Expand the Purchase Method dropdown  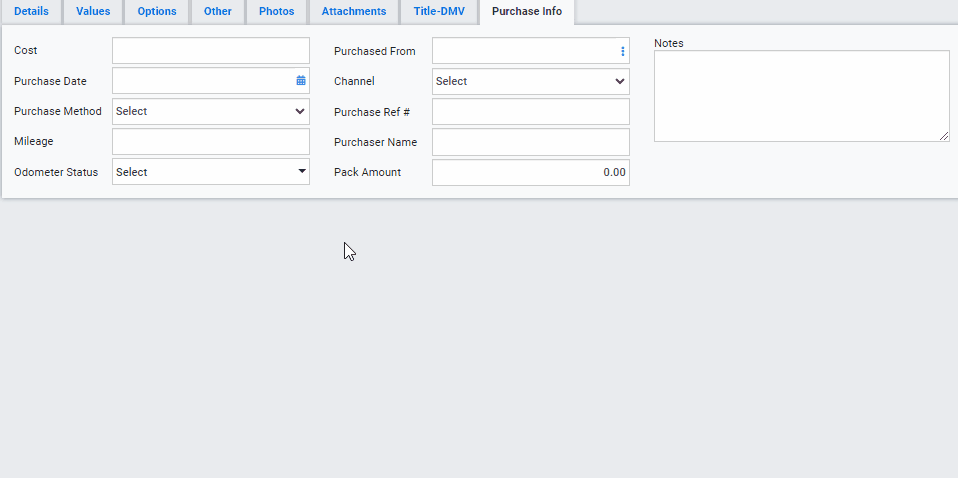(211, 112)
